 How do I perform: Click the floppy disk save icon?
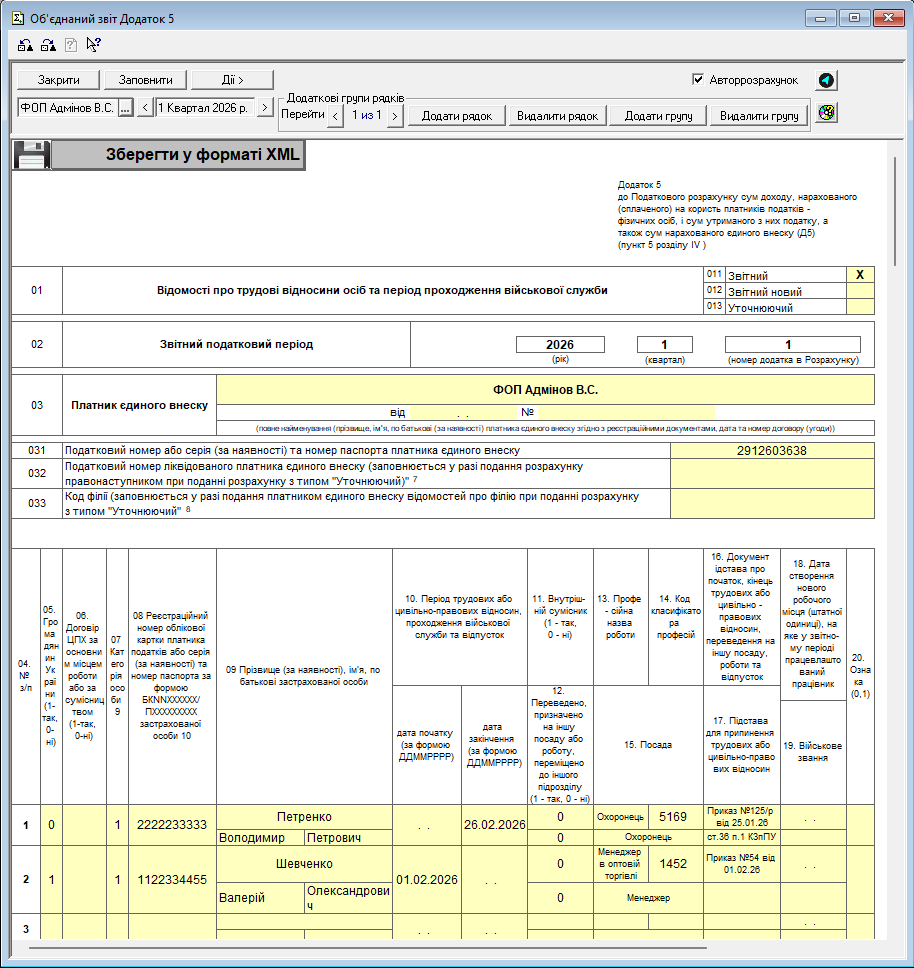click(30, 156)
